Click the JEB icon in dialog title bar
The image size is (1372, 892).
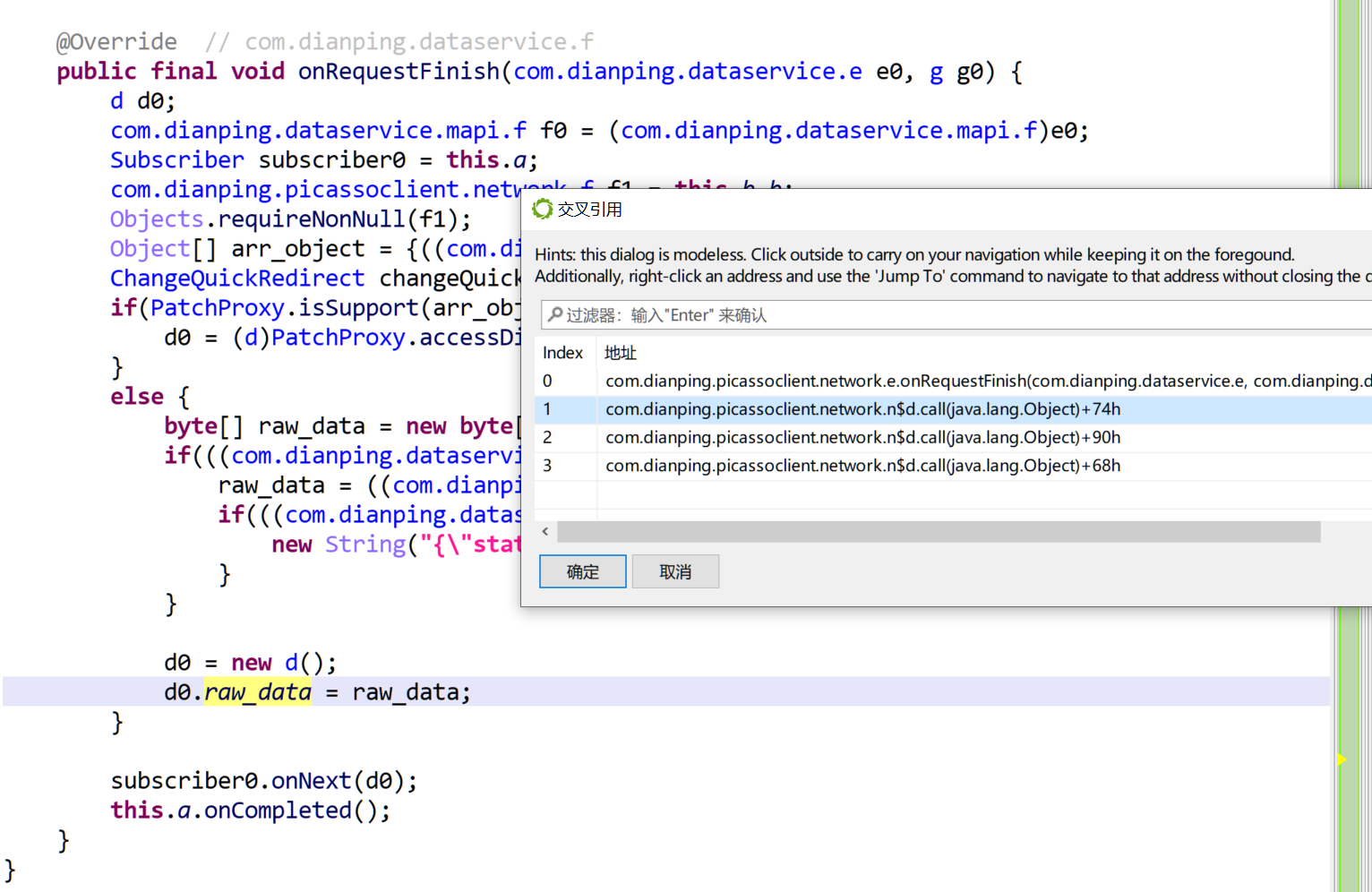pyautogui.click(x=542, y=210)
